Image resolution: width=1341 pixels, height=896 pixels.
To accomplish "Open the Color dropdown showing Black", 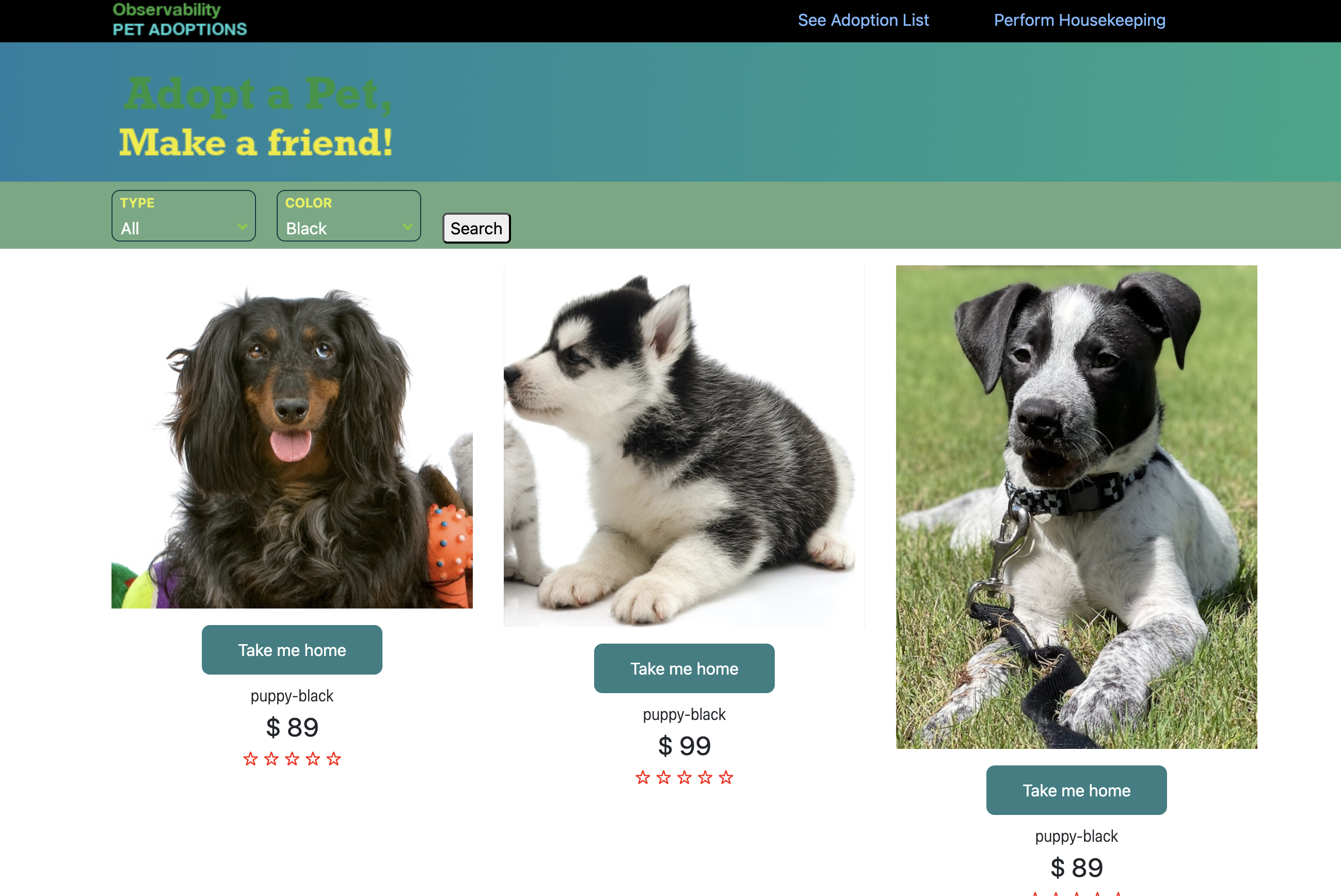I will 348,215.
